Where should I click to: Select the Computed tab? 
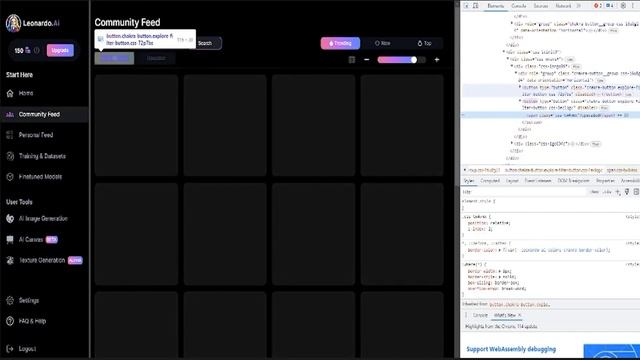pos(490,180)
